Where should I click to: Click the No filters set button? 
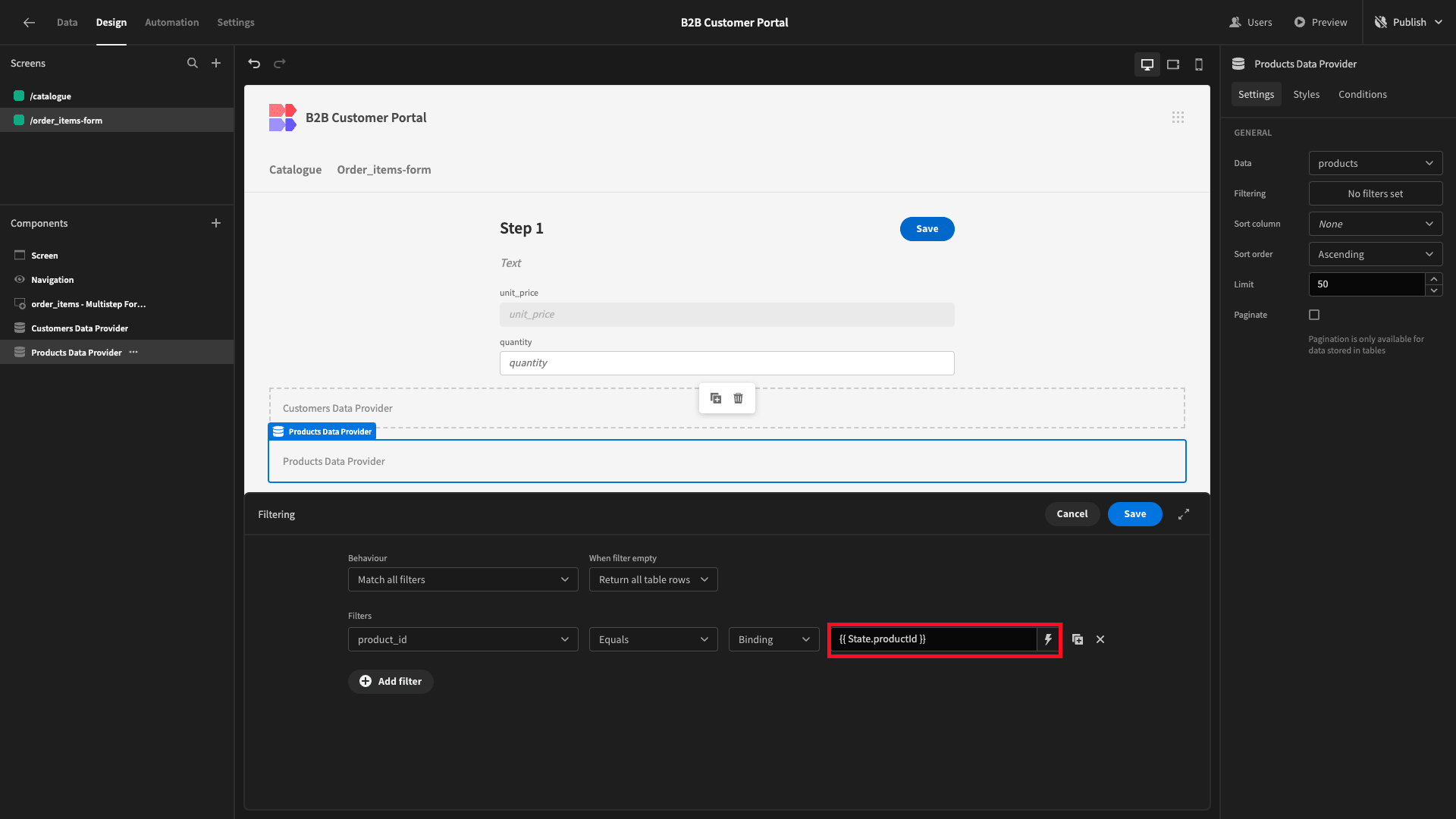pos(1376,193)
